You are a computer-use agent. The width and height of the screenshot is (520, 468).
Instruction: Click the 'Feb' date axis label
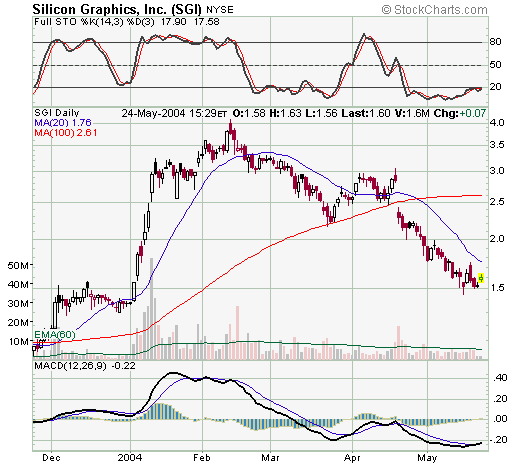[202, 458]
